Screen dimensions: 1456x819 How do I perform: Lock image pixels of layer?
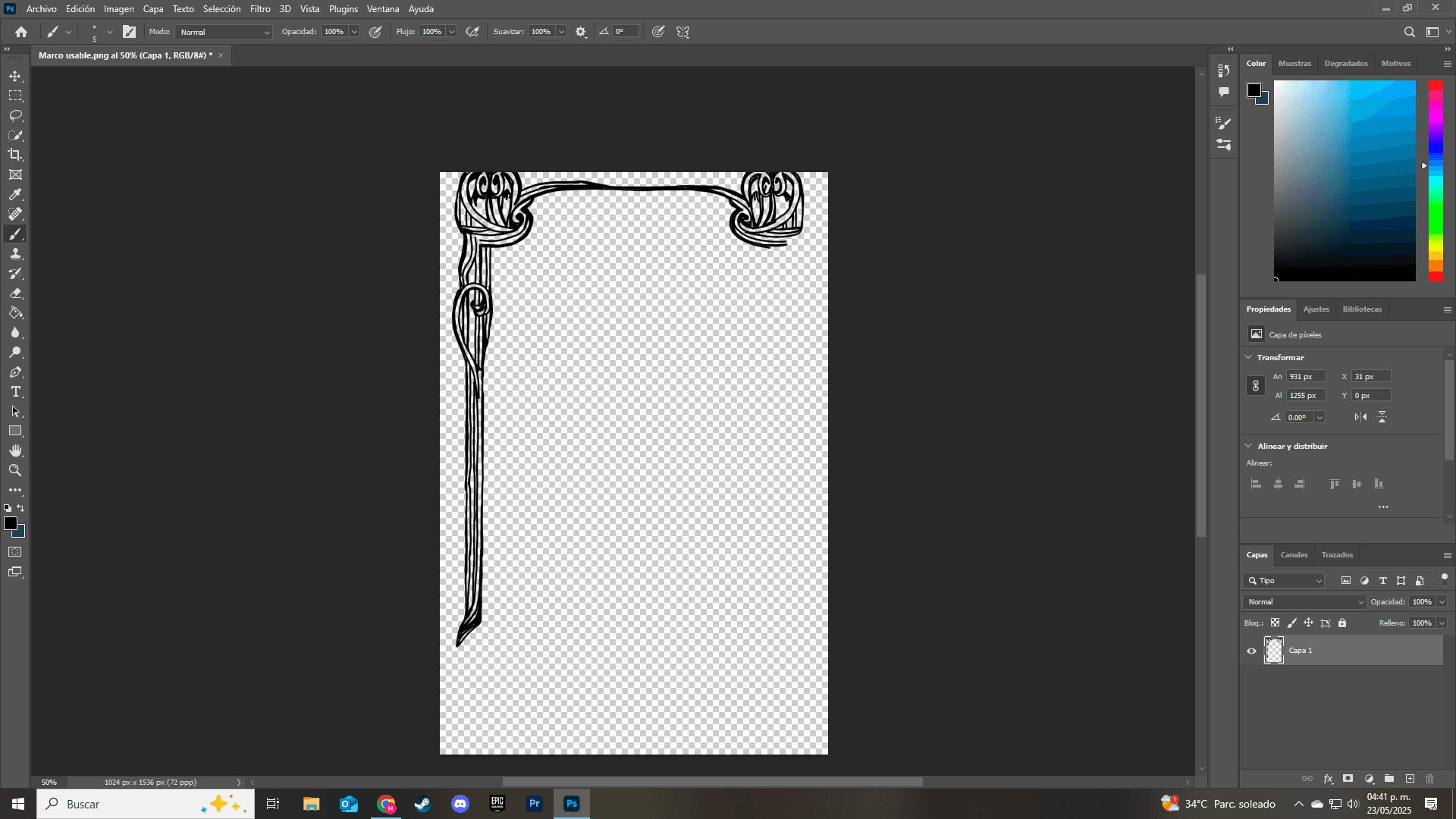pos(1292,623)
